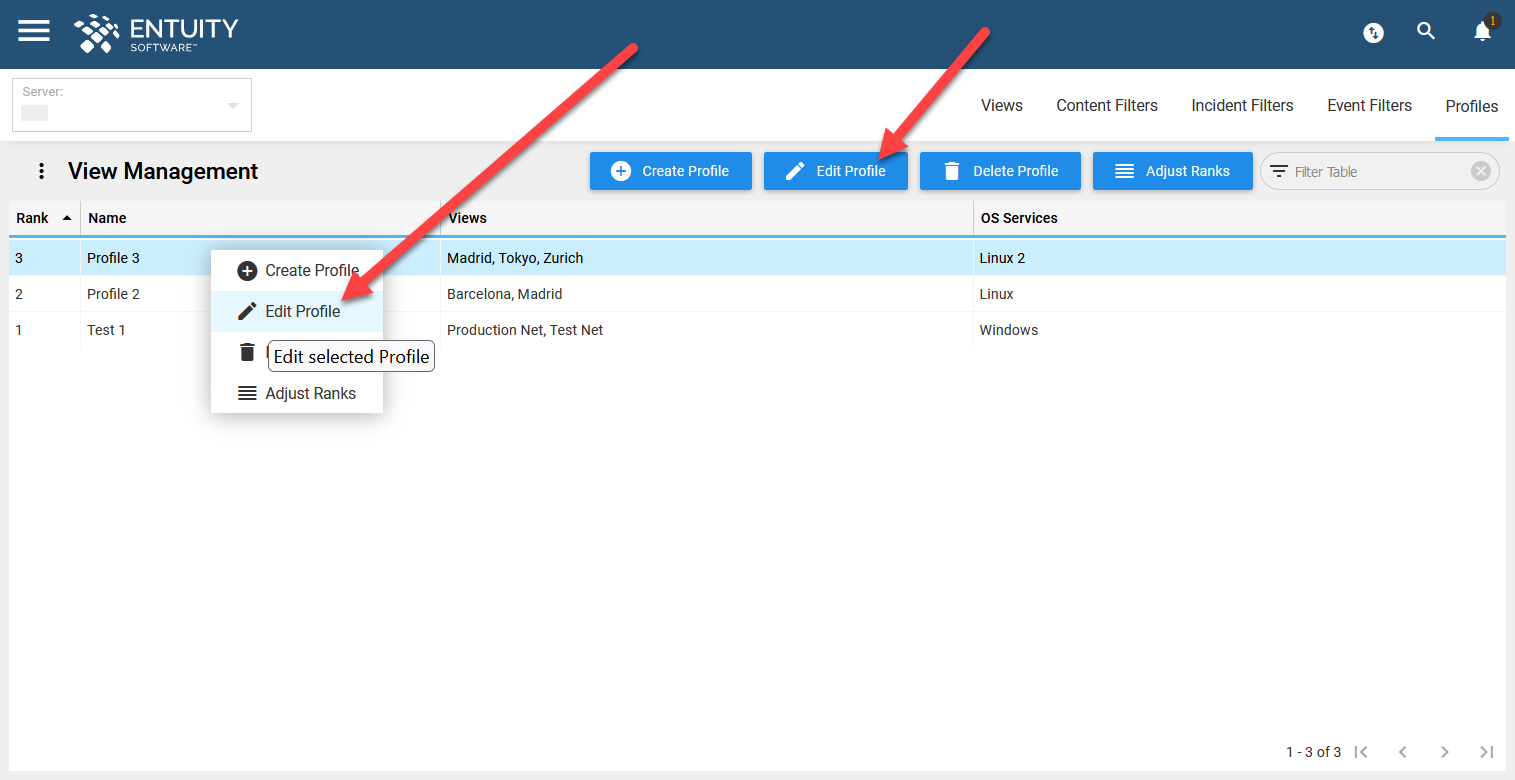Viewport: 1515px width, 780px height.
Task: Click the View Management heading
Action: pyautogui.click(x=163, y=171)
